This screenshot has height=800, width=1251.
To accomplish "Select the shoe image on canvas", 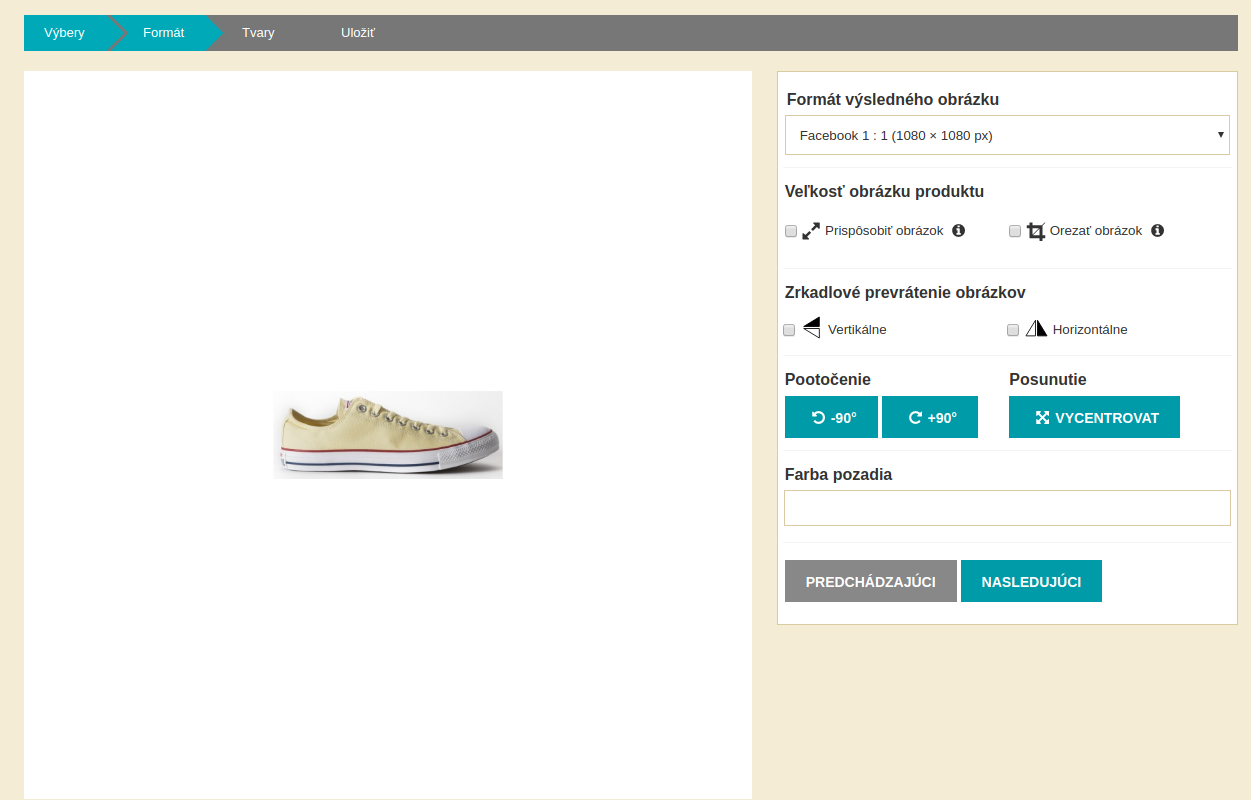I will tap(388, 435).
